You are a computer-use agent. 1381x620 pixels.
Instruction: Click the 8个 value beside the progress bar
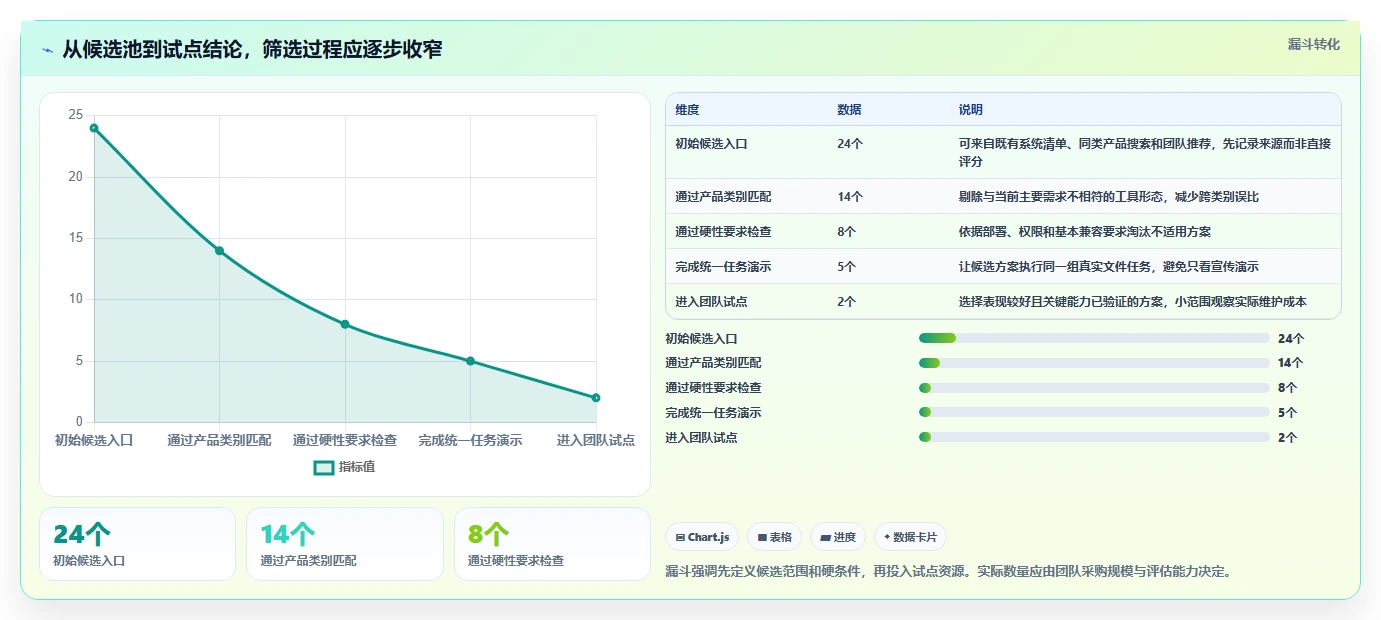(1288, 388)
